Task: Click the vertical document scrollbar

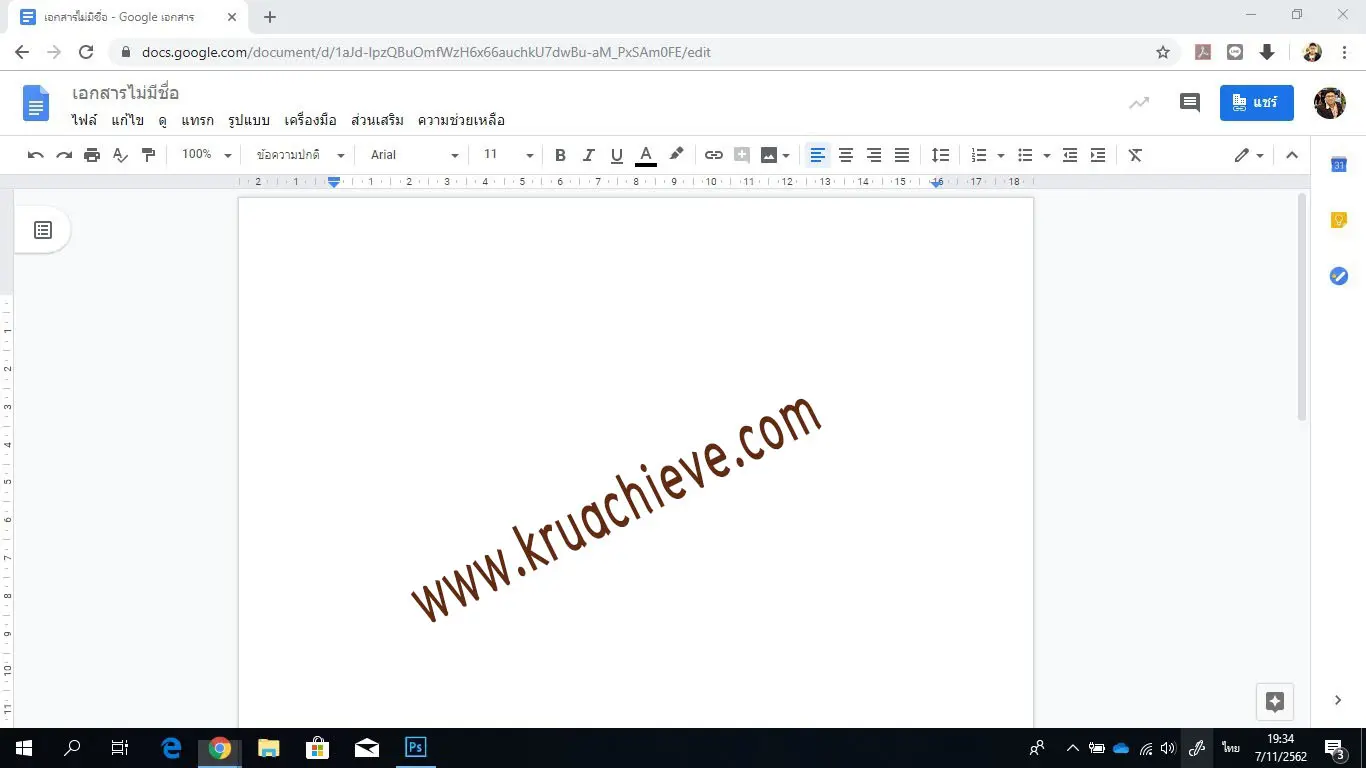Action: pyautogui.click(x=1301, y=307)
